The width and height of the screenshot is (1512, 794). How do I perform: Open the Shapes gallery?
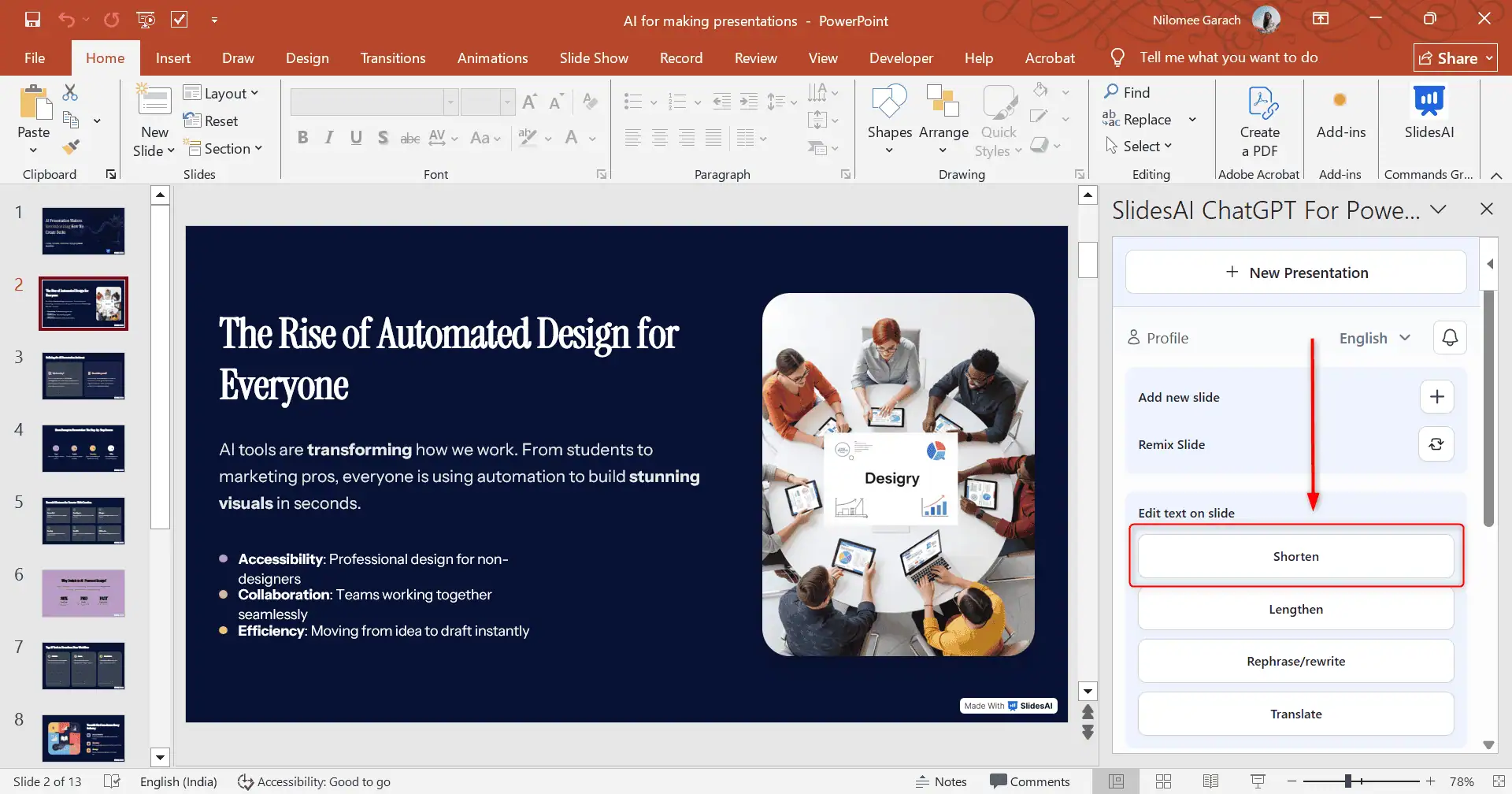click(890, 119)
